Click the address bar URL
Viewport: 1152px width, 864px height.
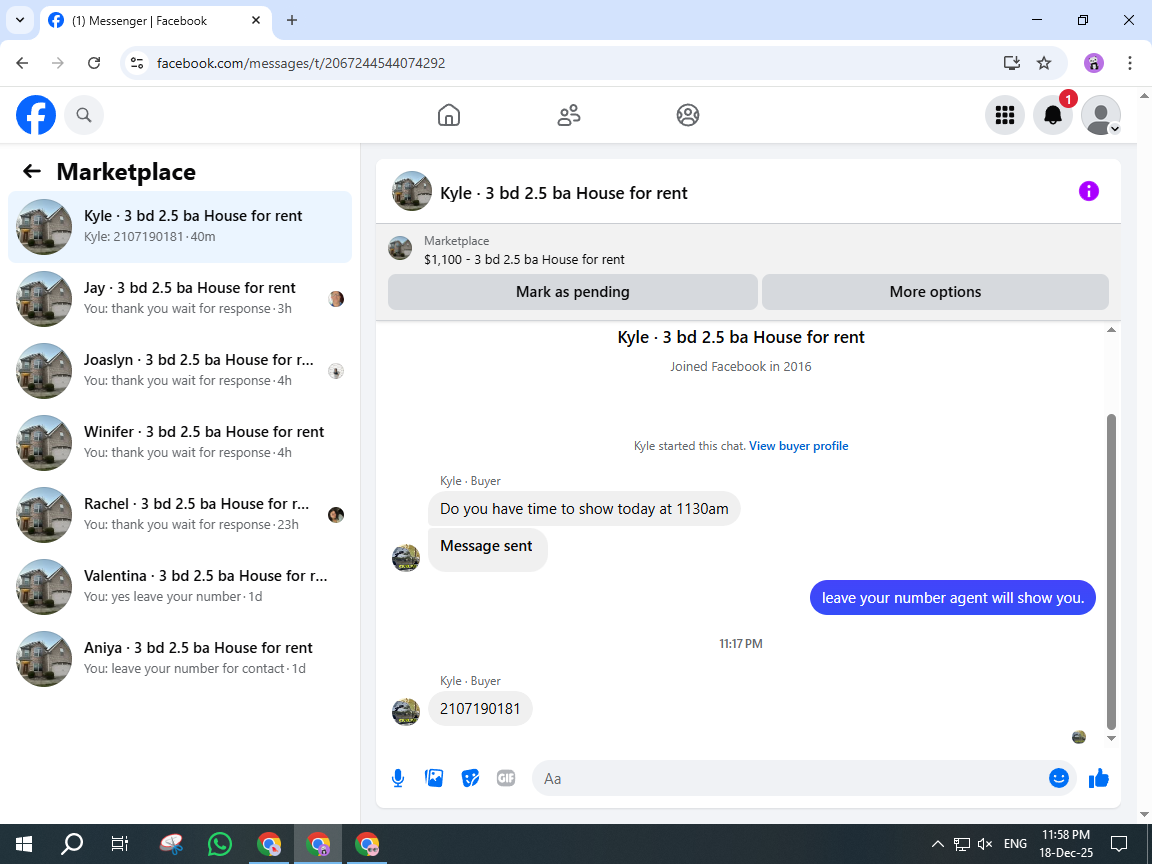[301, 63]
